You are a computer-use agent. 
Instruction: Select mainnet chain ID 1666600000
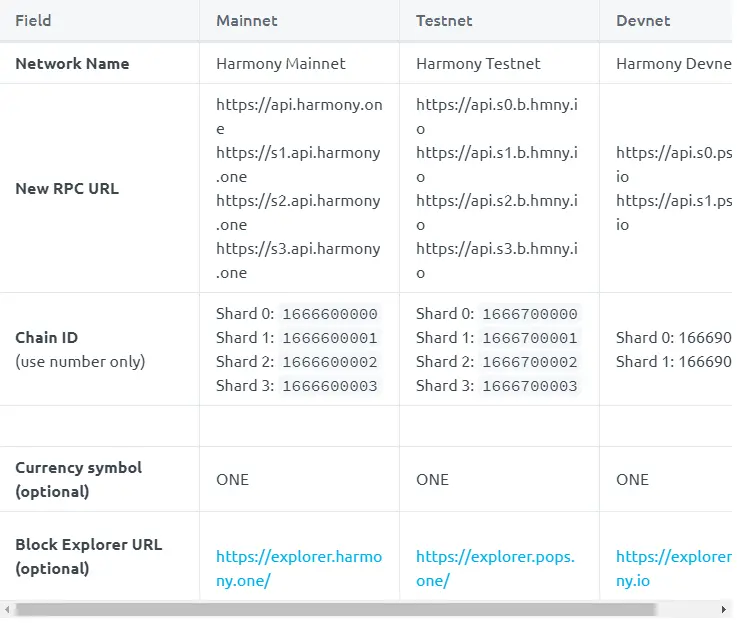point(330,314)
